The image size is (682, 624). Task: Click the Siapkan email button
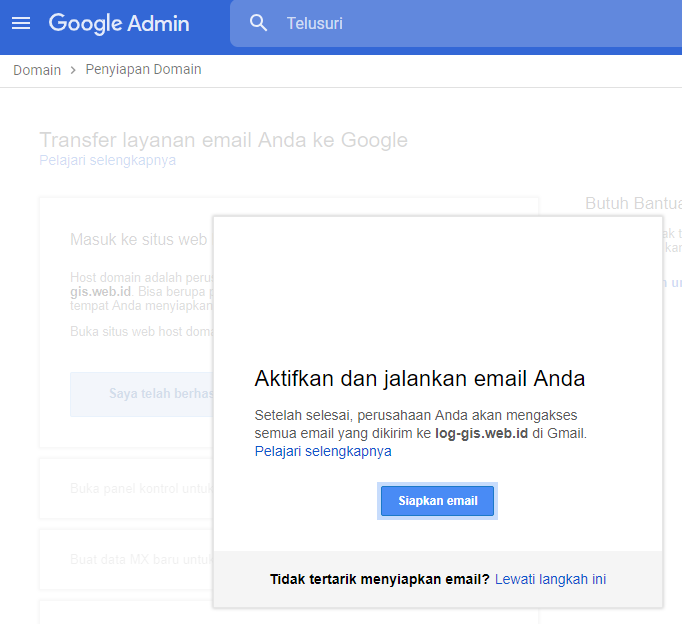click(437, 501)
